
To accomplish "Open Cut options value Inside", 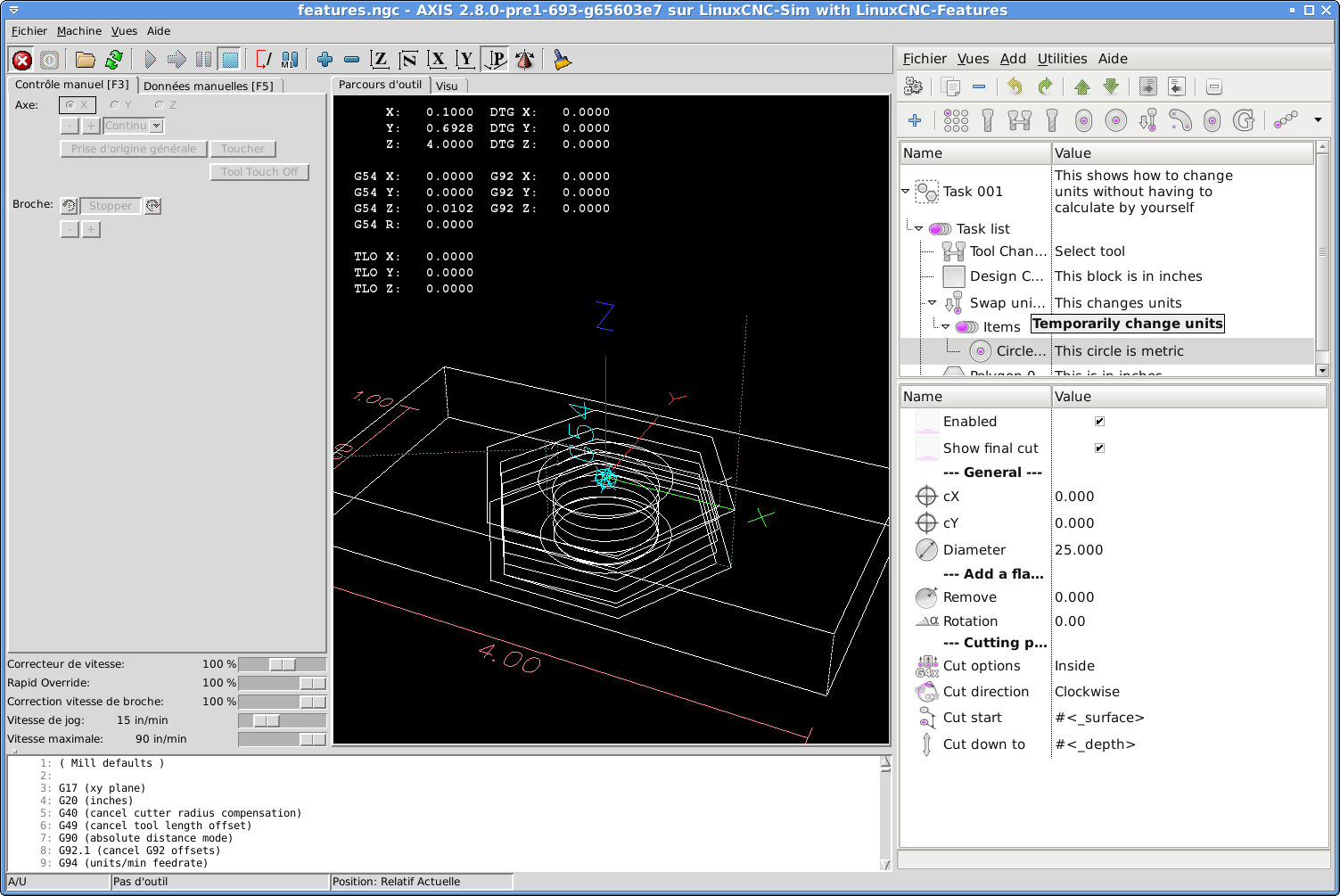I will tap(1074, 666).
